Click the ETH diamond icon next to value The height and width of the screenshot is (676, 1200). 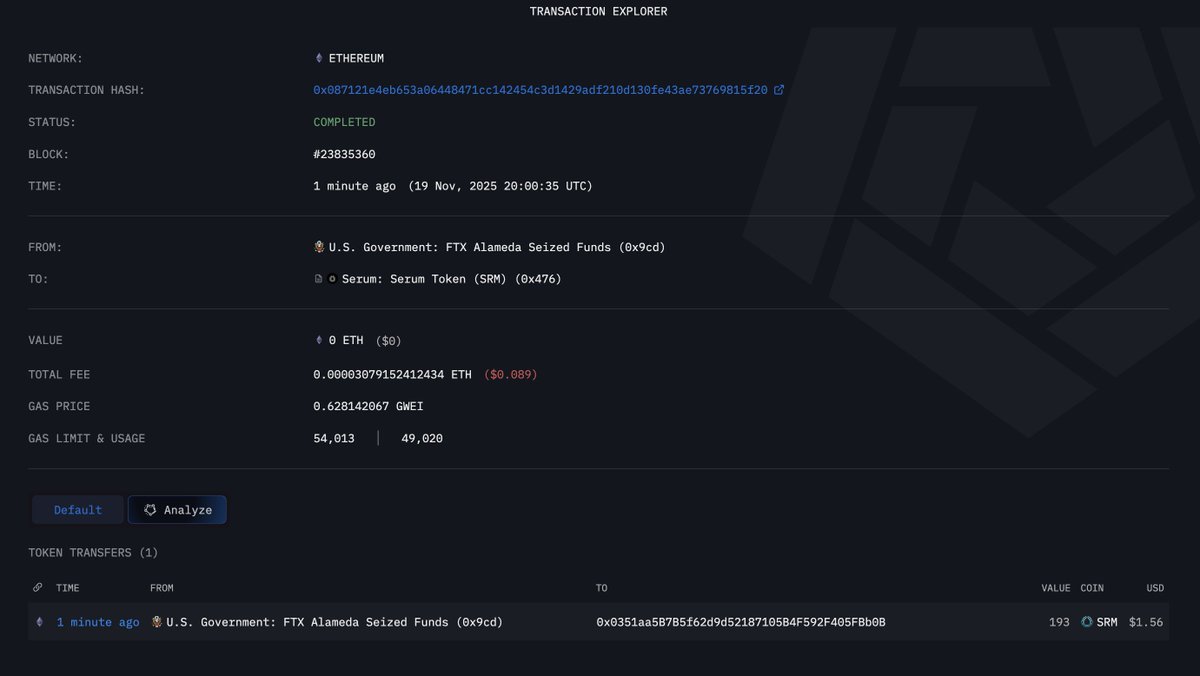(318, 339)
